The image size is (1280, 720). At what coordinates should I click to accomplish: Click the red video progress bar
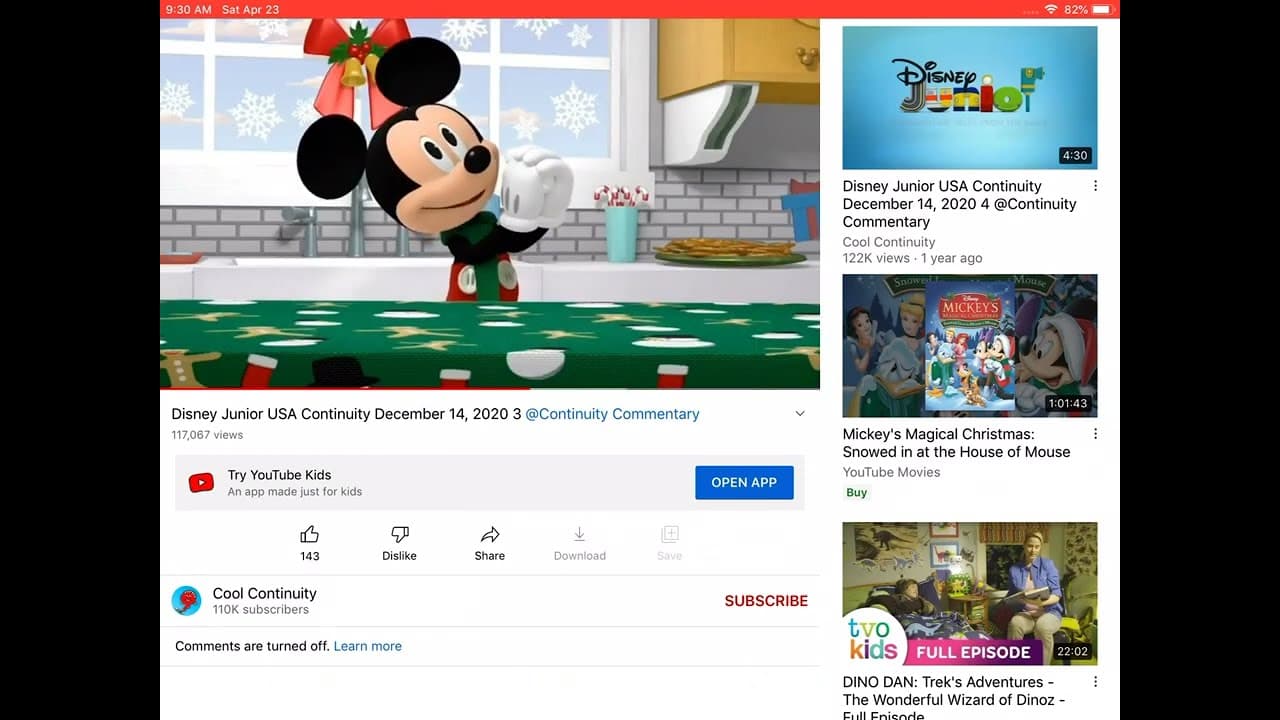click(x=490, y=388)
